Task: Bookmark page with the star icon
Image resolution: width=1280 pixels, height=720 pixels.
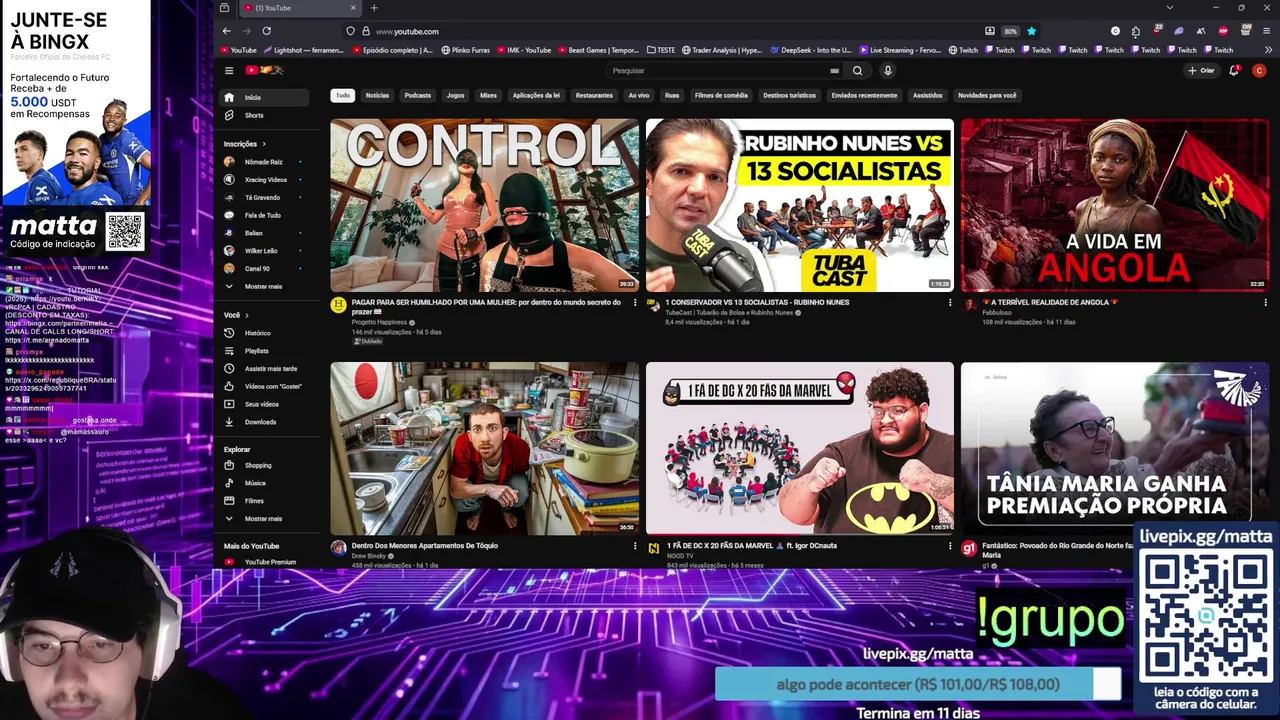Action: [x=1031, y=31]
